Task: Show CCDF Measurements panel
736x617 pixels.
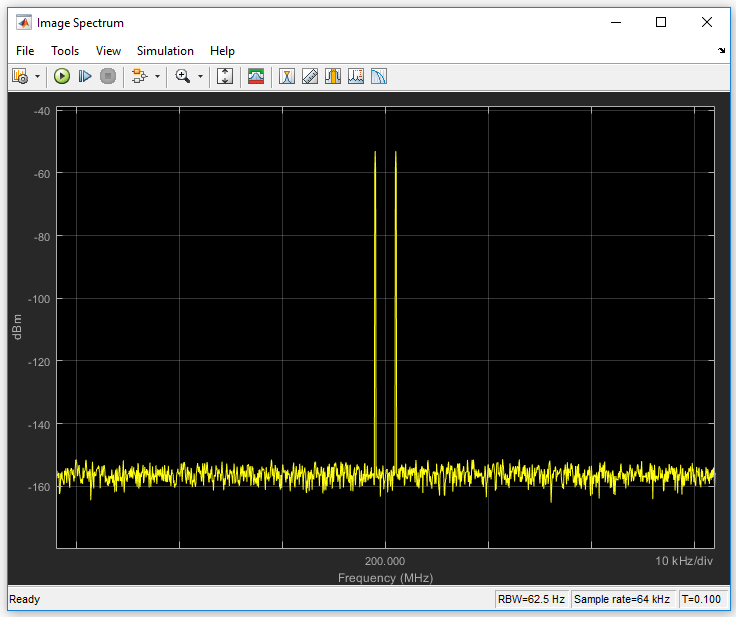Action: [379, 76]
